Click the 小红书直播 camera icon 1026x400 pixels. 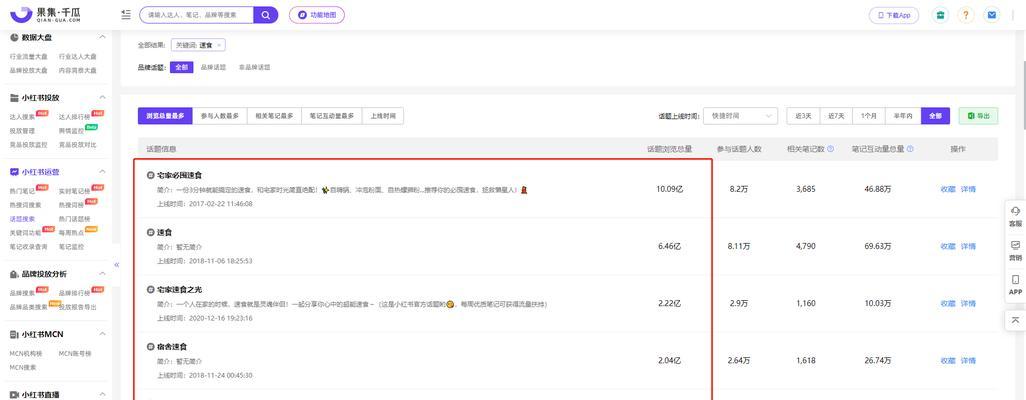14,395
